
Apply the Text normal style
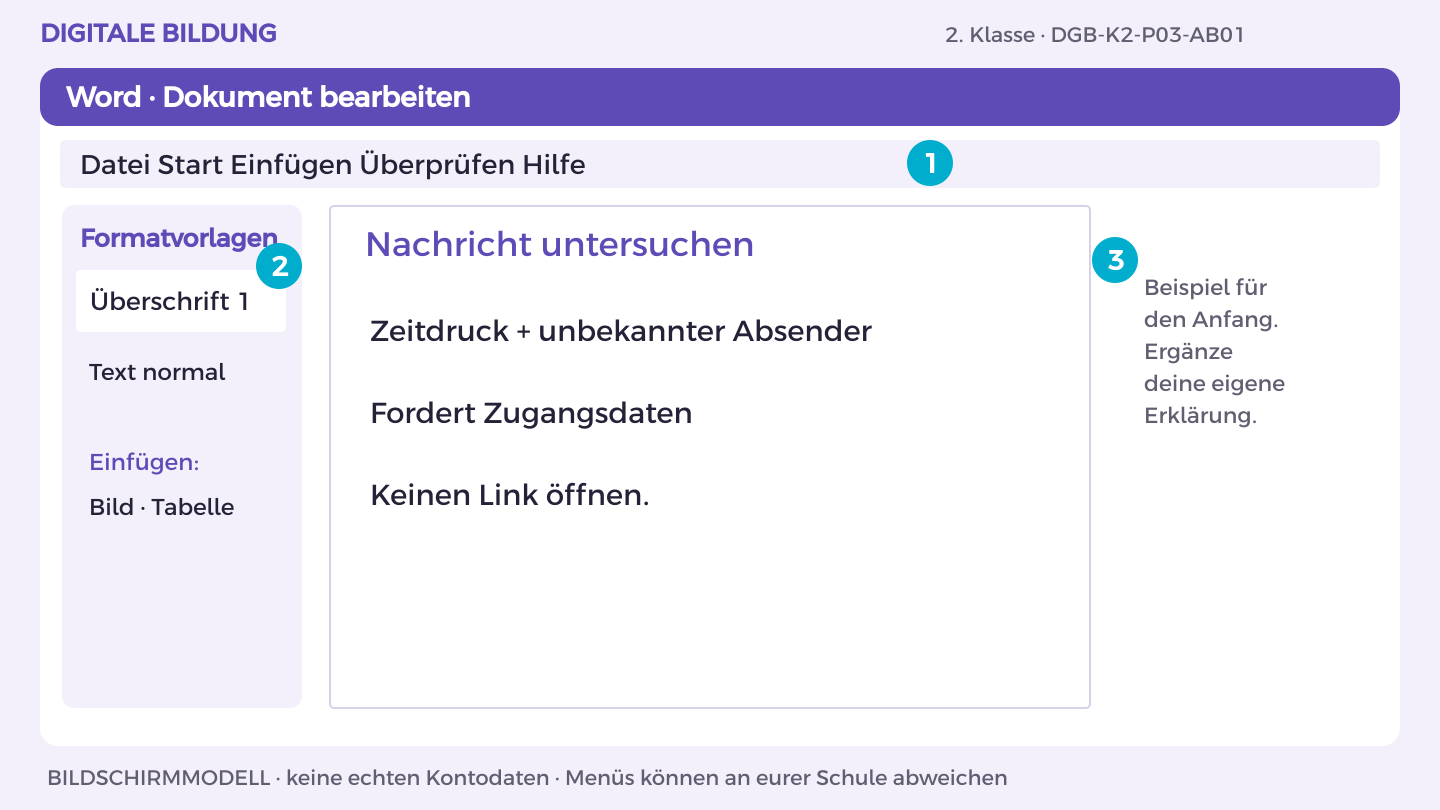[x=157, y=372]
